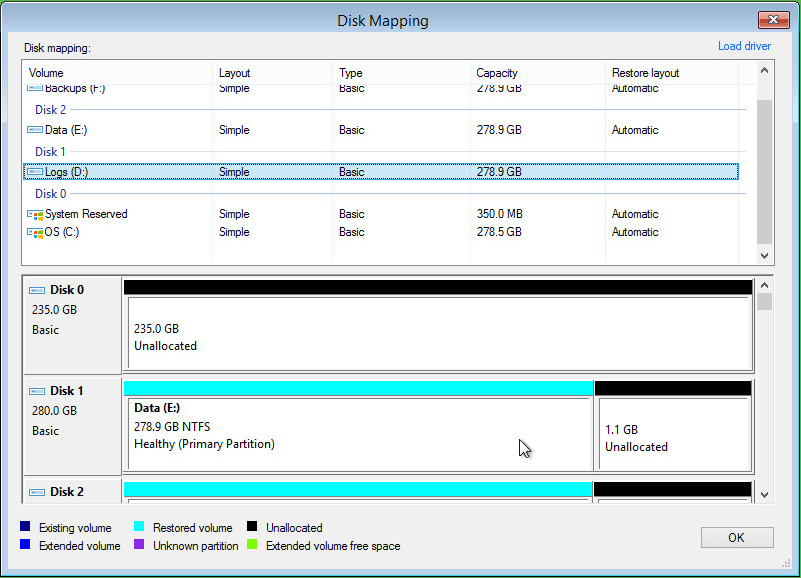Screen dimensions: 801x578
Task: Click the System Reserved volume icon
Action: [x=35, y=214]
